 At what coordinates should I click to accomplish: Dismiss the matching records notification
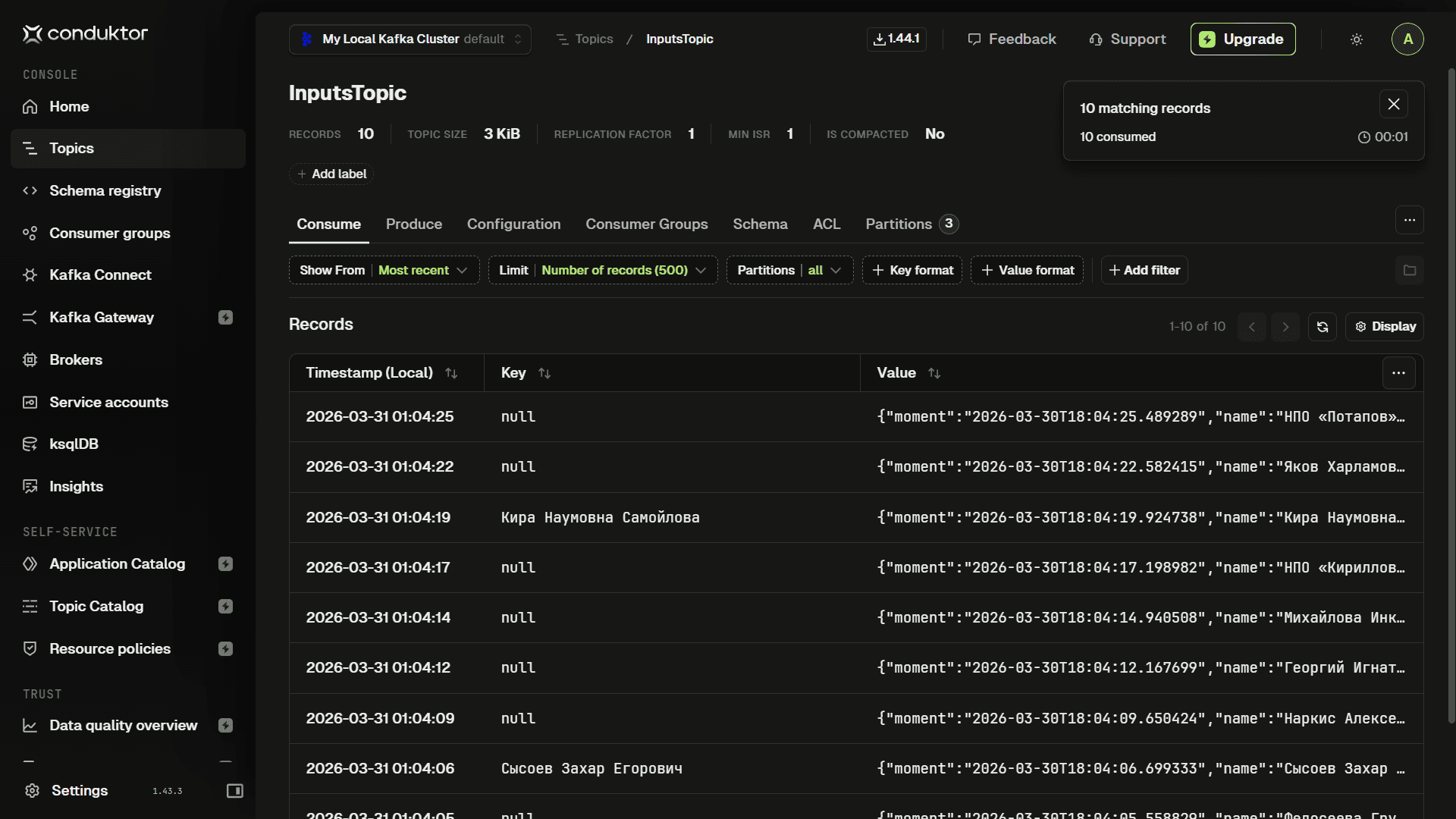pyautogui.click(x=1394, y=105)
